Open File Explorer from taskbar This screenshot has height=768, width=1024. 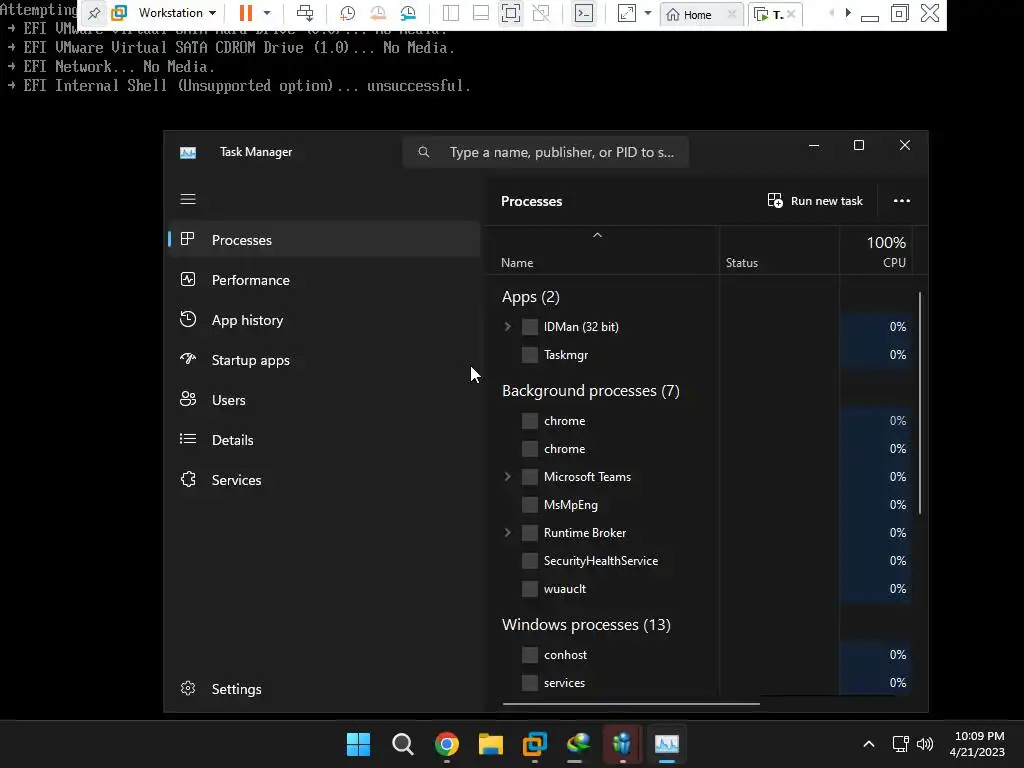(491, 744)
